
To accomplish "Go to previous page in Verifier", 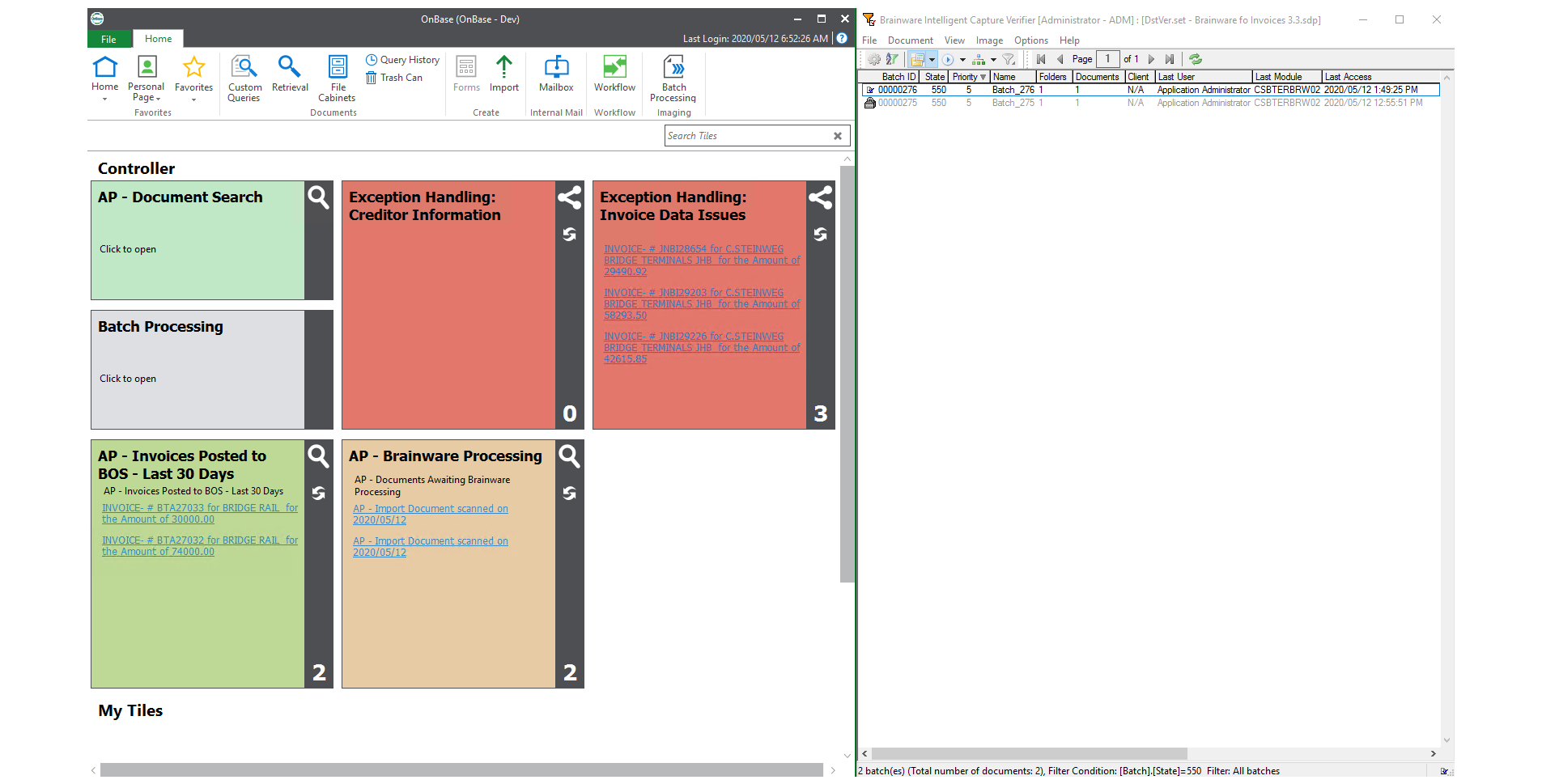I will pos(1060,59).
